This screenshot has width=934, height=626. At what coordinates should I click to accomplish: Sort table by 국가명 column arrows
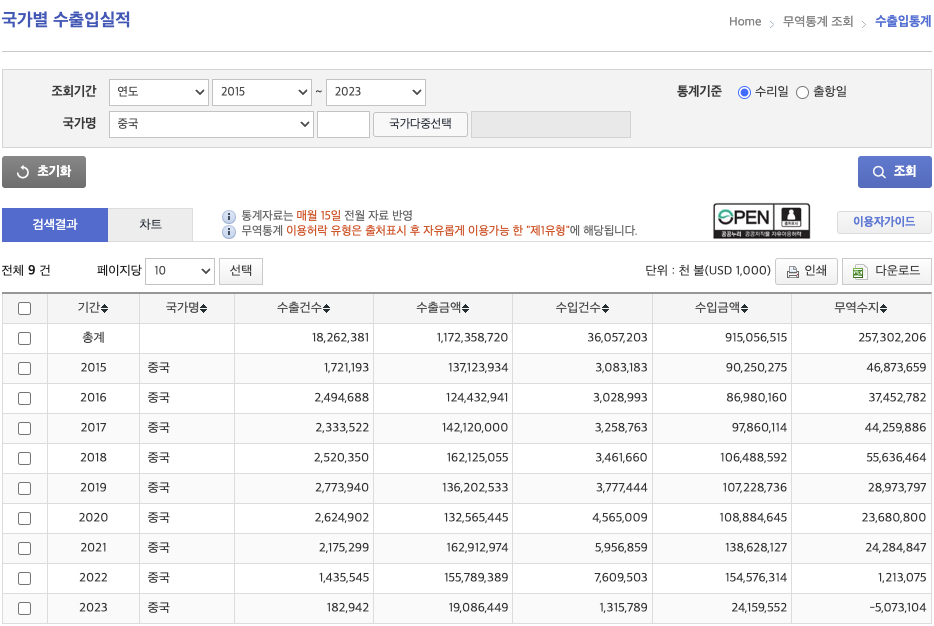(x=203, y=309)
